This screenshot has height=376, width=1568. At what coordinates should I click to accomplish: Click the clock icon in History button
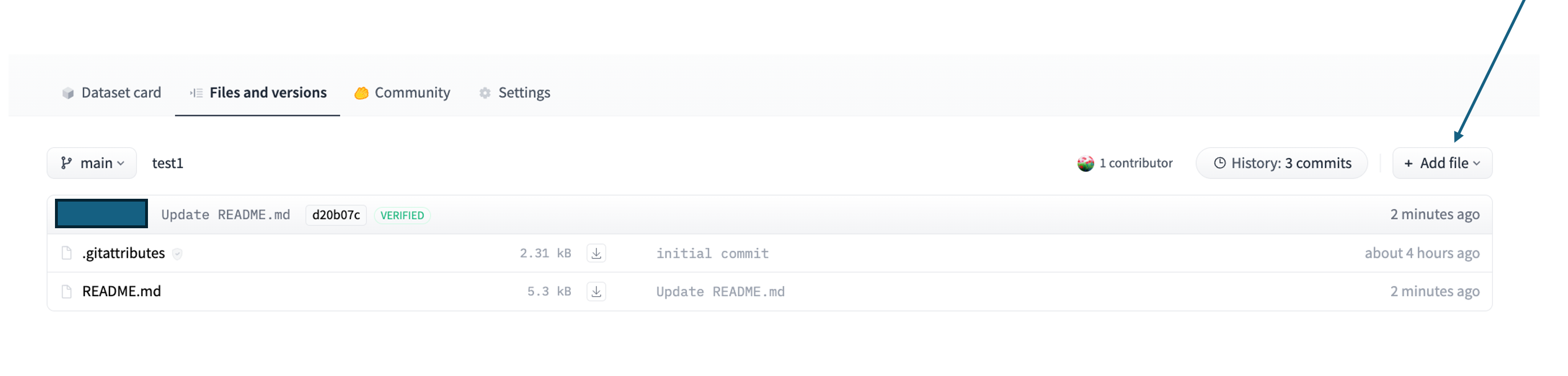[x=1219, y=163]
